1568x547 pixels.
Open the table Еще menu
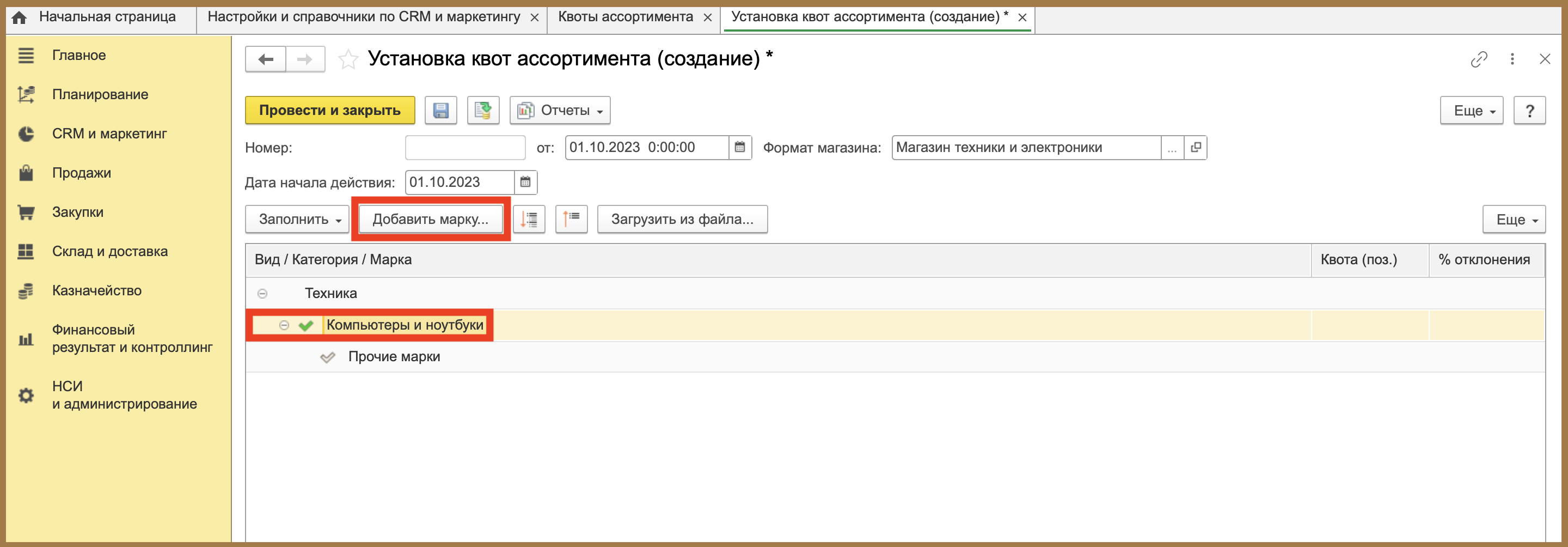pyautogui.click(x=1514, y=220)
